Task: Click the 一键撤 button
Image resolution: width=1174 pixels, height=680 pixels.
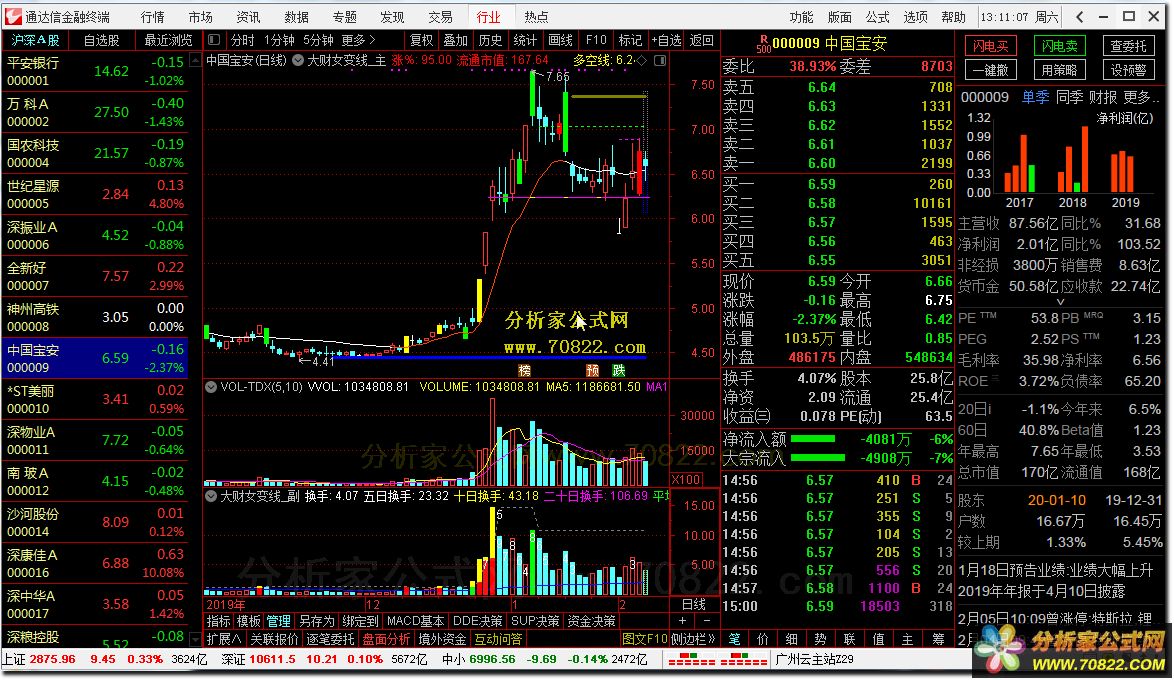Action: (991, 70)
